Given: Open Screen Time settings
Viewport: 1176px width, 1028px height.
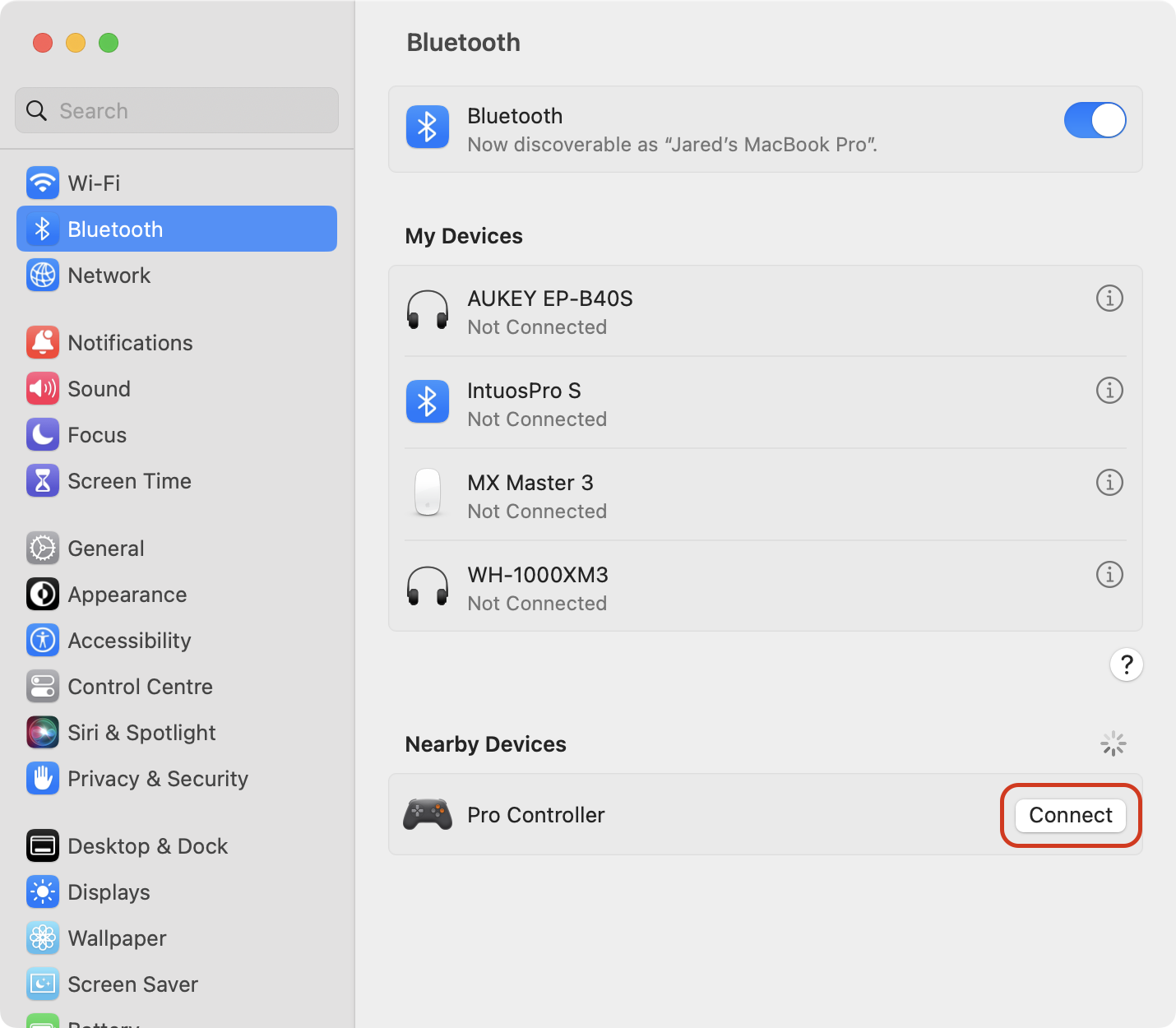Looking at the screenshot, I should 129,480.
